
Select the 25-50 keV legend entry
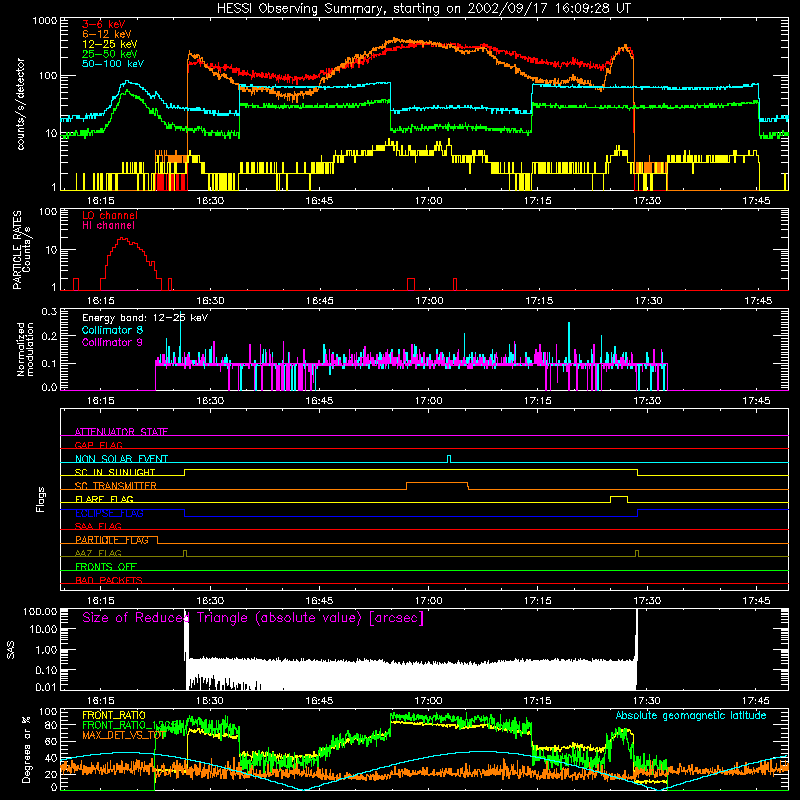(x=110, y=54)
